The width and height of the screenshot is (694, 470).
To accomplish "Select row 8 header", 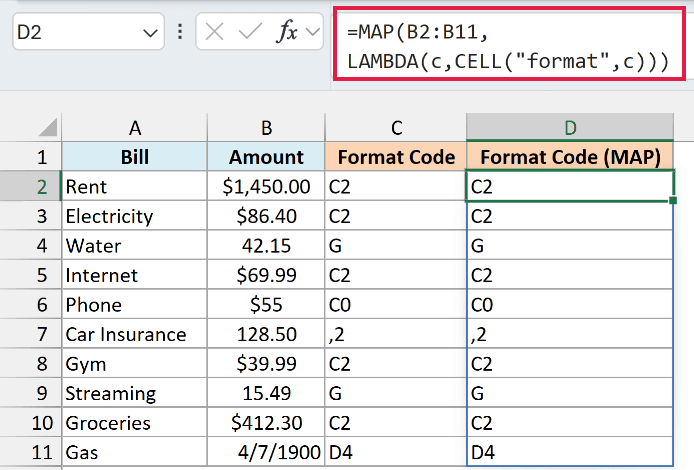I will pyautogui.click(x=31, y=363).
